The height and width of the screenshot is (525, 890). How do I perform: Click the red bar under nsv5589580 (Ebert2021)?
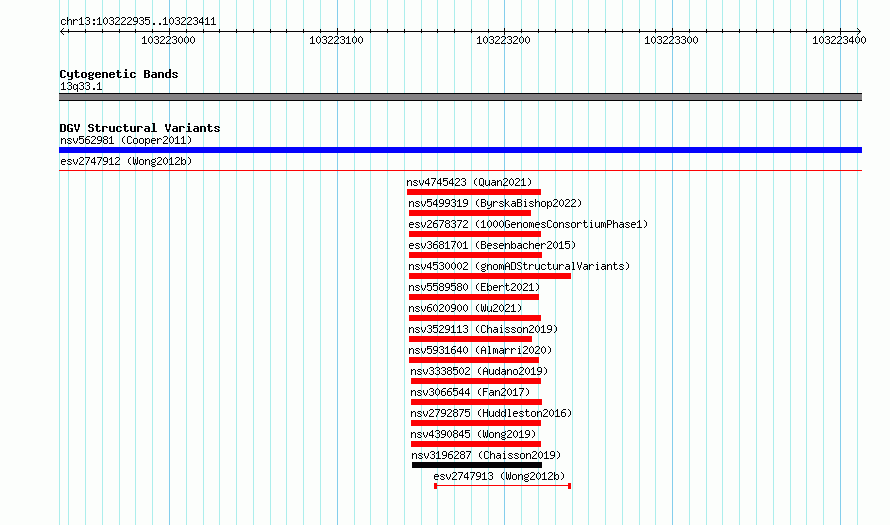473,297
